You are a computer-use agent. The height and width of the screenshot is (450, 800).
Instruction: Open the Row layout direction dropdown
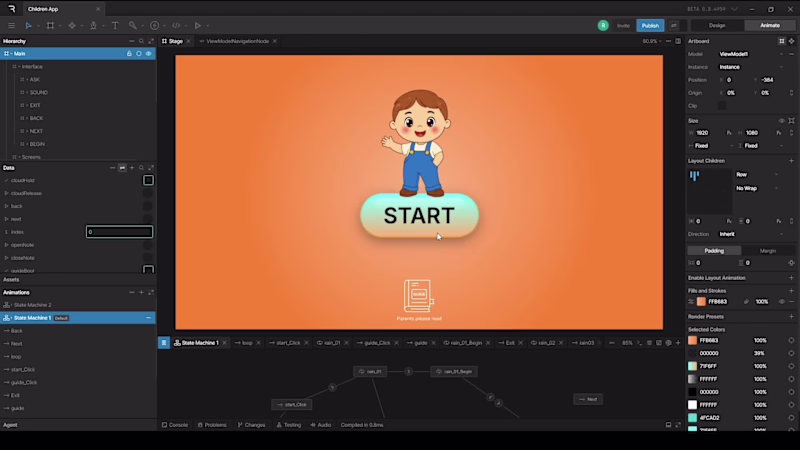pos(757,174)
